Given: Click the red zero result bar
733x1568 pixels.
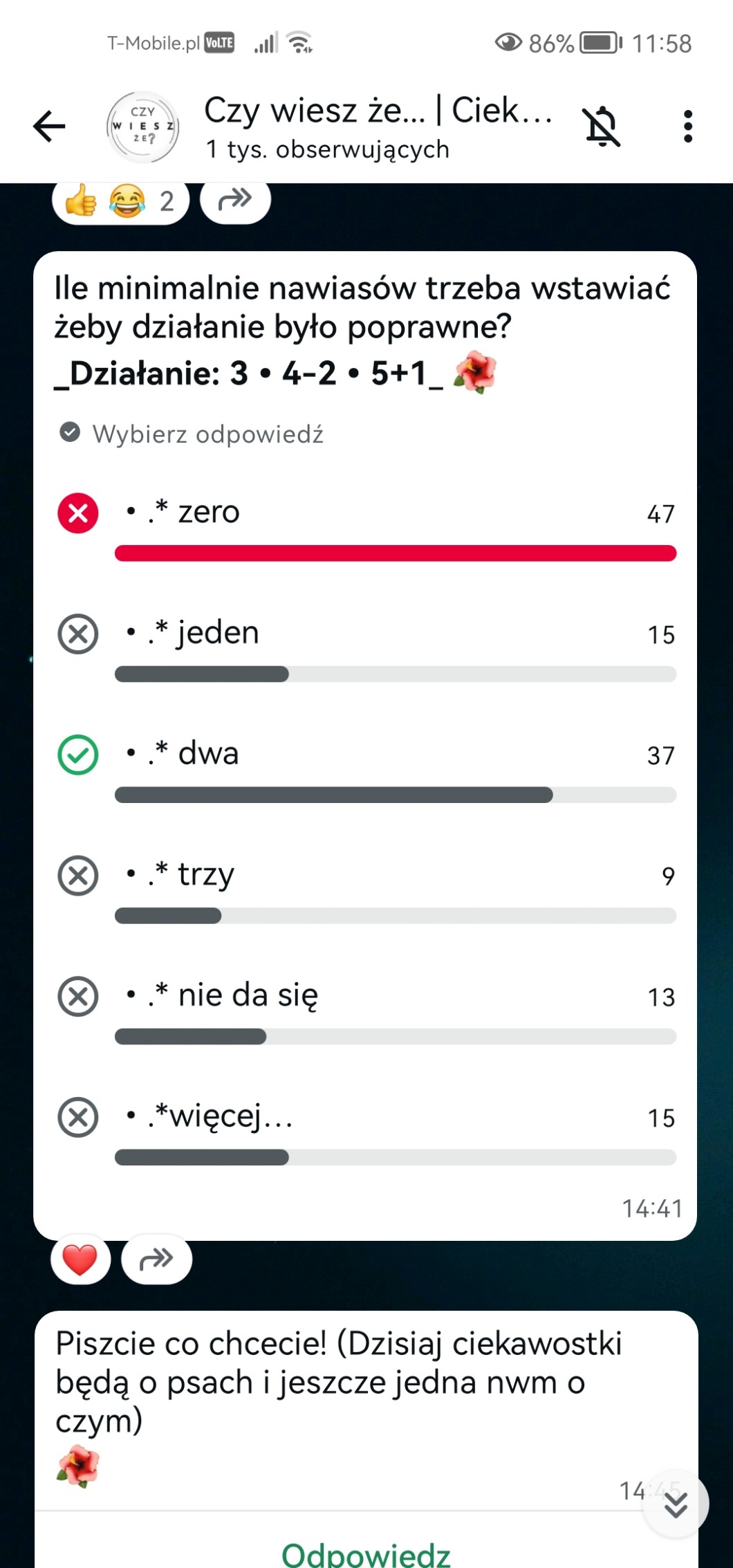Looking at the screenshot, I should coord(395,553).
